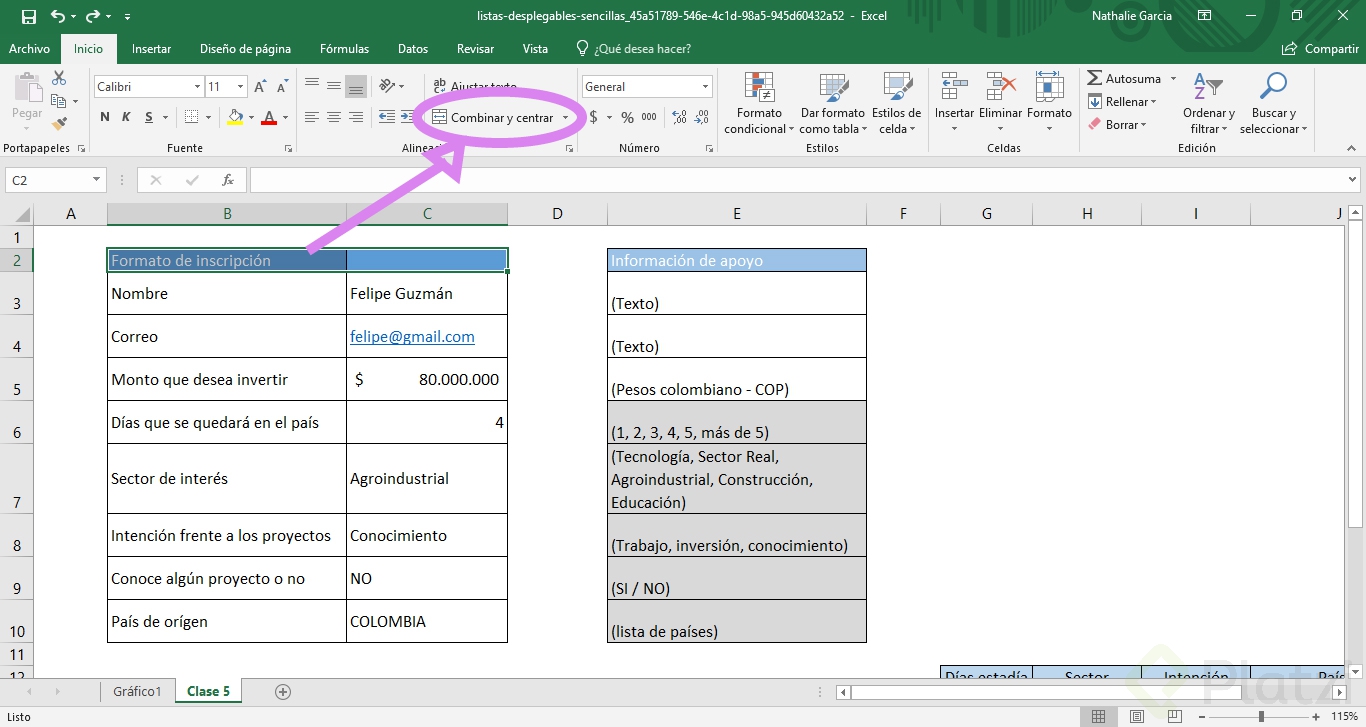Switch to the Fórmulas tab
The image size is (1366, 727).
click(x=344, y=48)
